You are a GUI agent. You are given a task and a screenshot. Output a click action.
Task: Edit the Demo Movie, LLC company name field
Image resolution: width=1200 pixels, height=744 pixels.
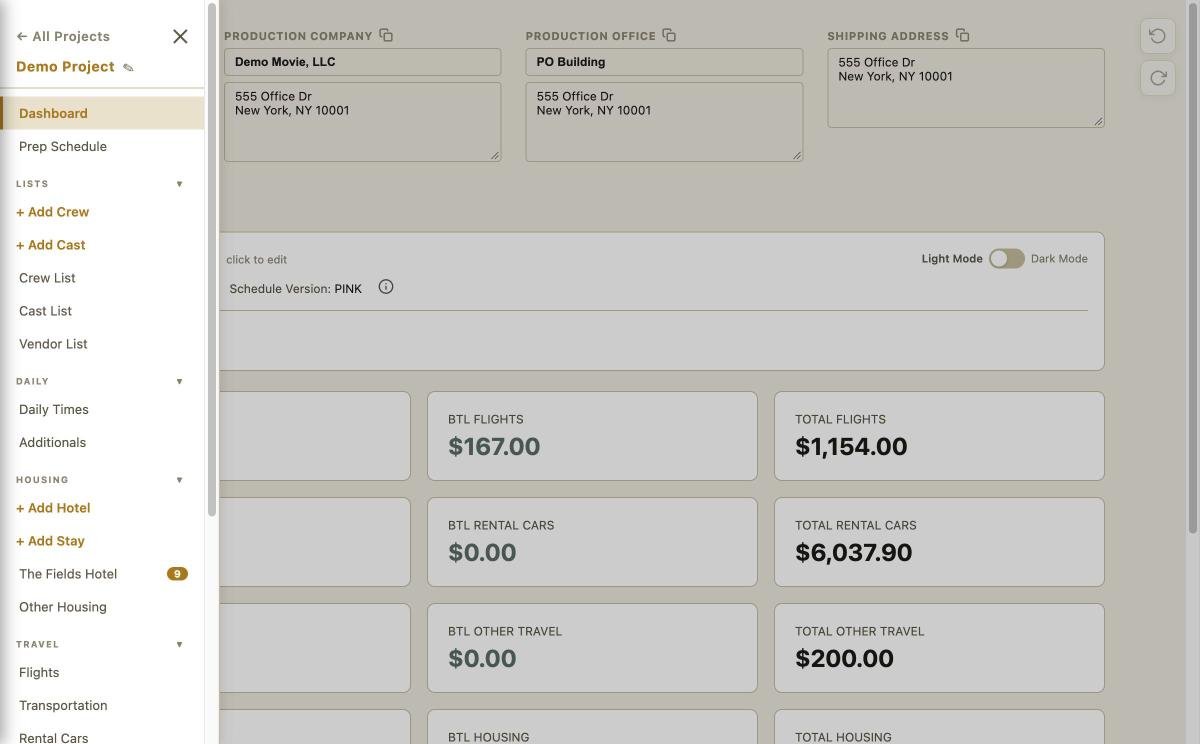click(x=362, y=62)
